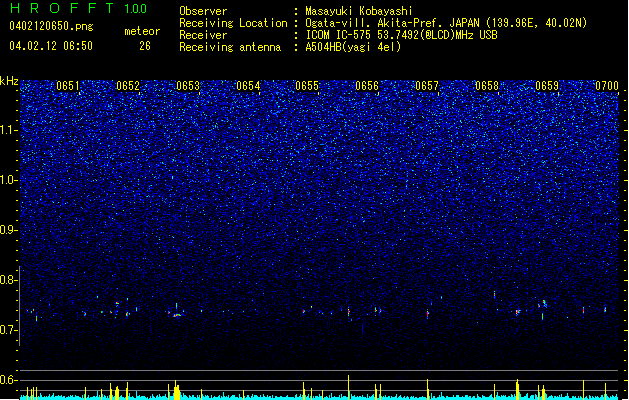Click the tall yellow power spike after 0655

click(349, 387)
